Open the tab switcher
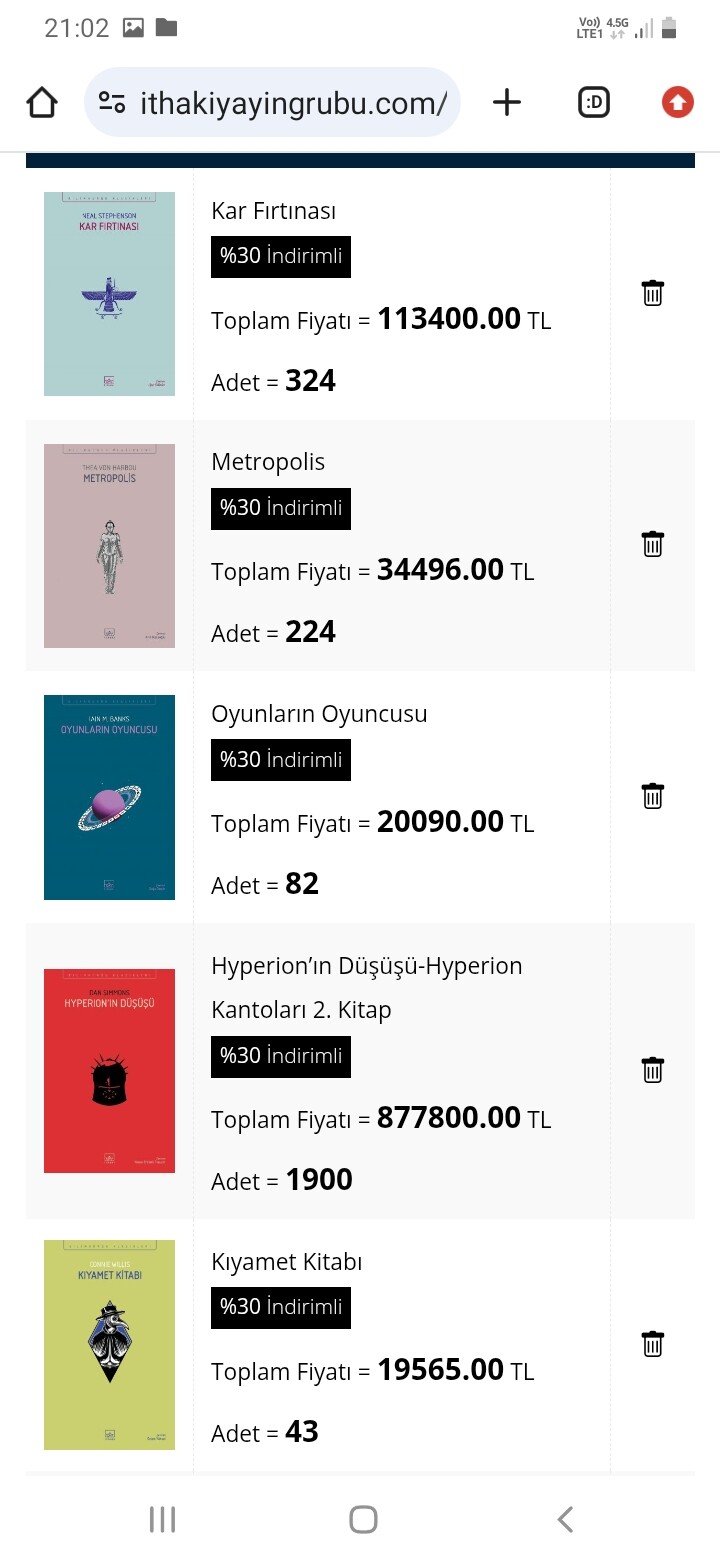 click(594, 102)
